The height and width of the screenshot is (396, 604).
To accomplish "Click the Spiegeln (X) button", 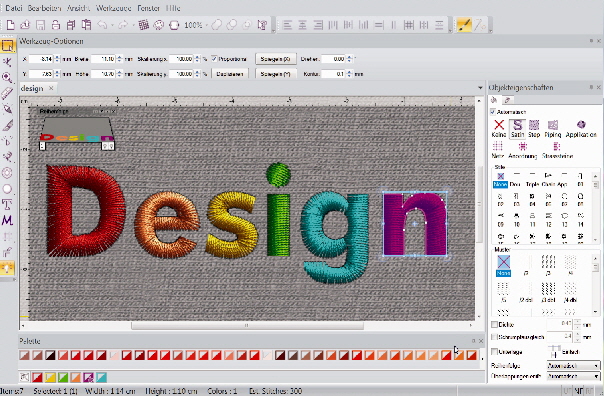I will pos(275,59).
